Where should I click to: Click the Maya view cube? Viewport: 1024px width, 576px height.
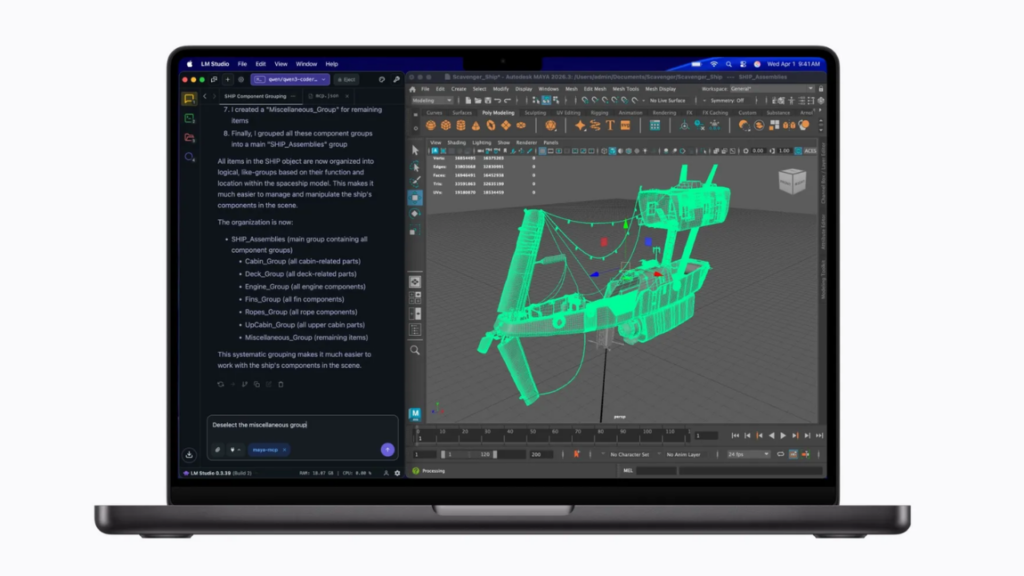pyautogui.click(x=792, y=181)
